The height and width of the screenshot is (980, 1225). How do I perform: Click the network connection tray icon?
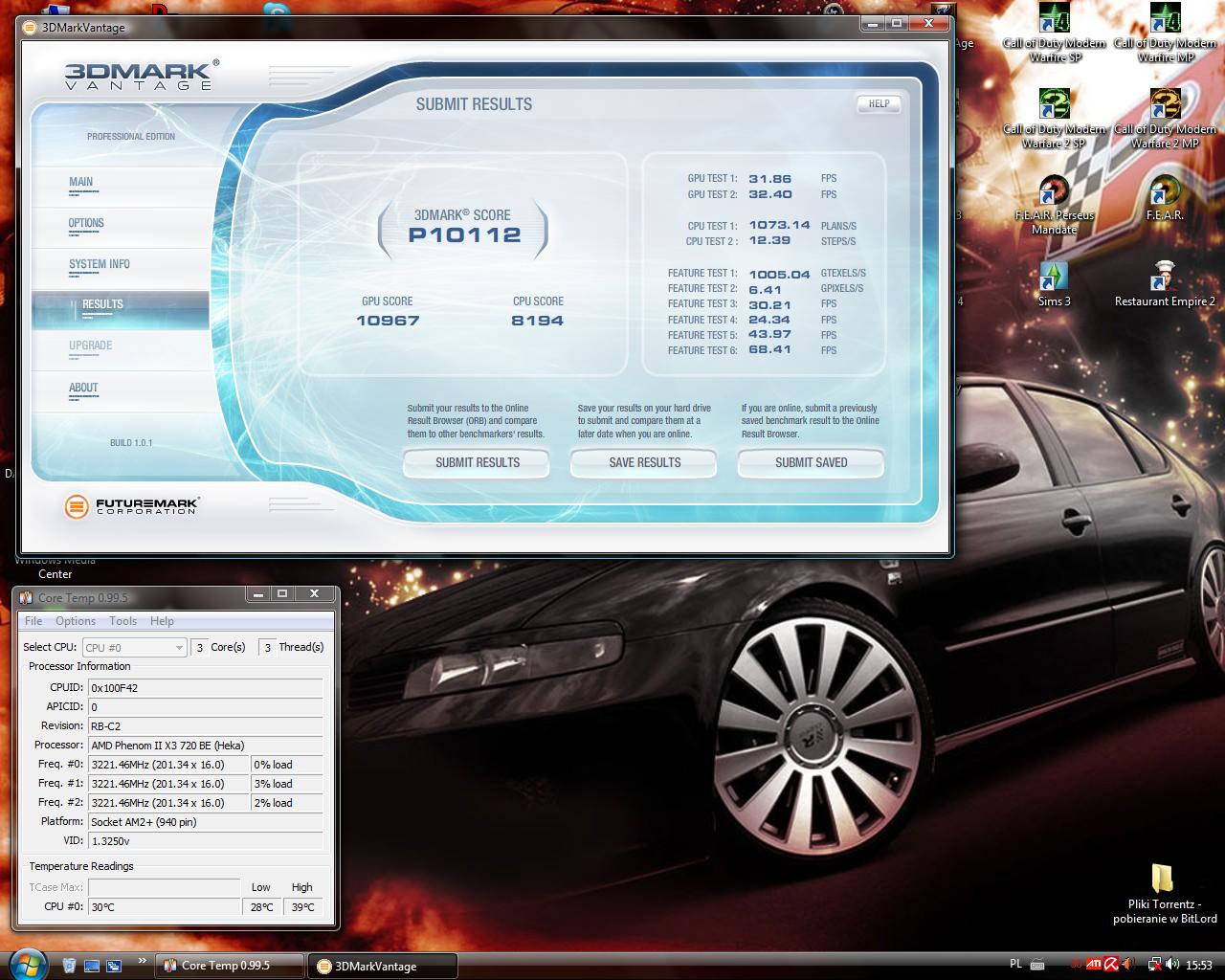(x=1154, y=965)
